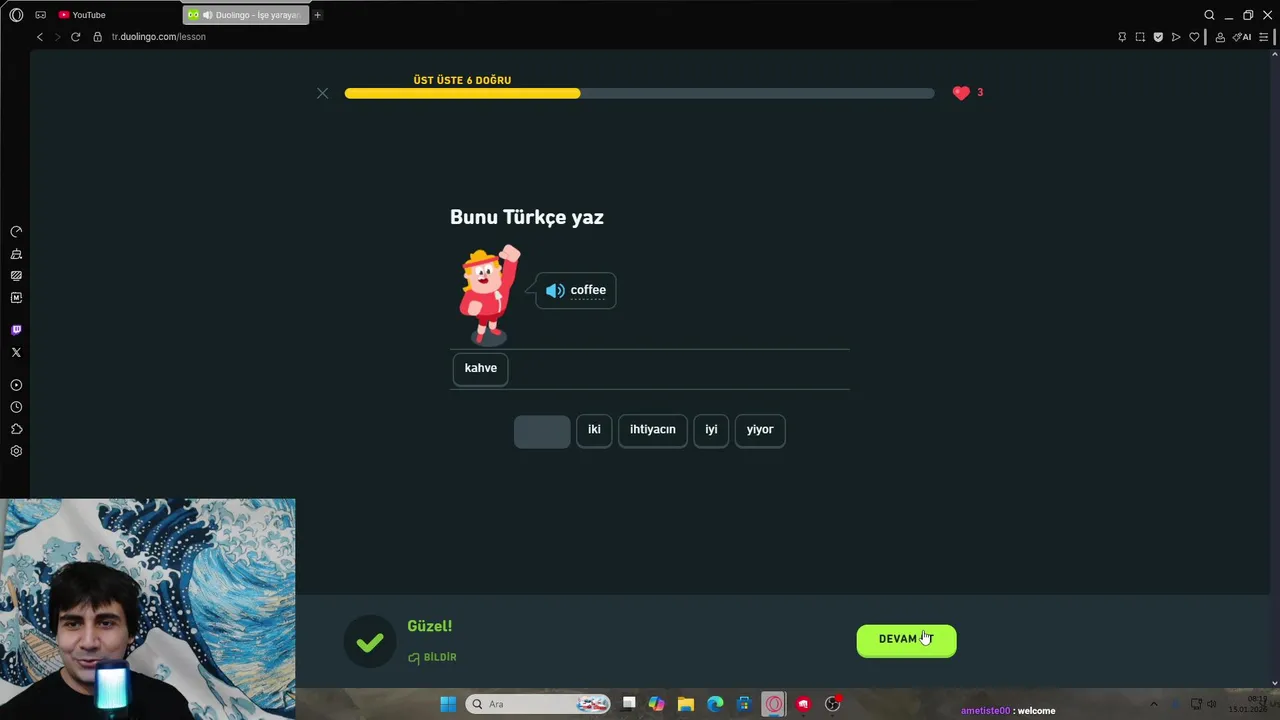
Task: Focus the tr.duolingo.com address bar
Action: tap(158, 37)
